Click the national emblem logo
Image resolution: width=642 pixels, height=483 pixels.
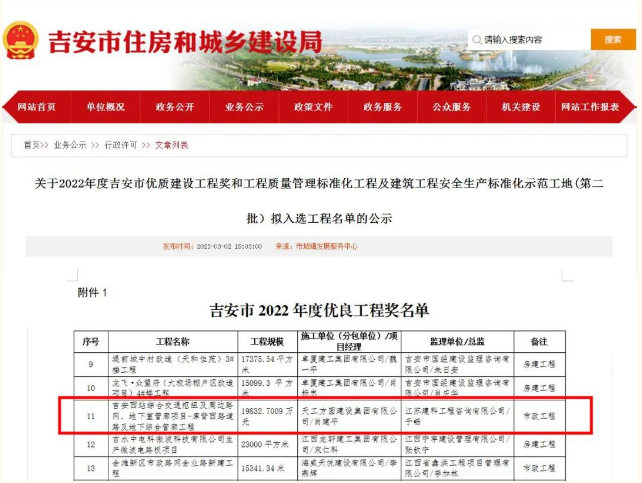[x=21, y=41]
